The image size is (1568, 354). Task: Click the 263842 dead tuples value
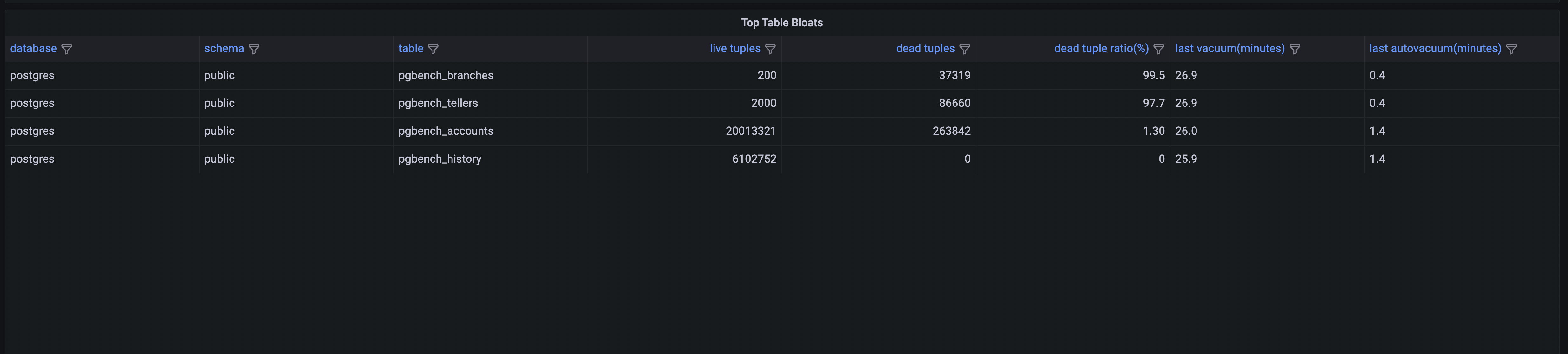click(x=951, y=131)
